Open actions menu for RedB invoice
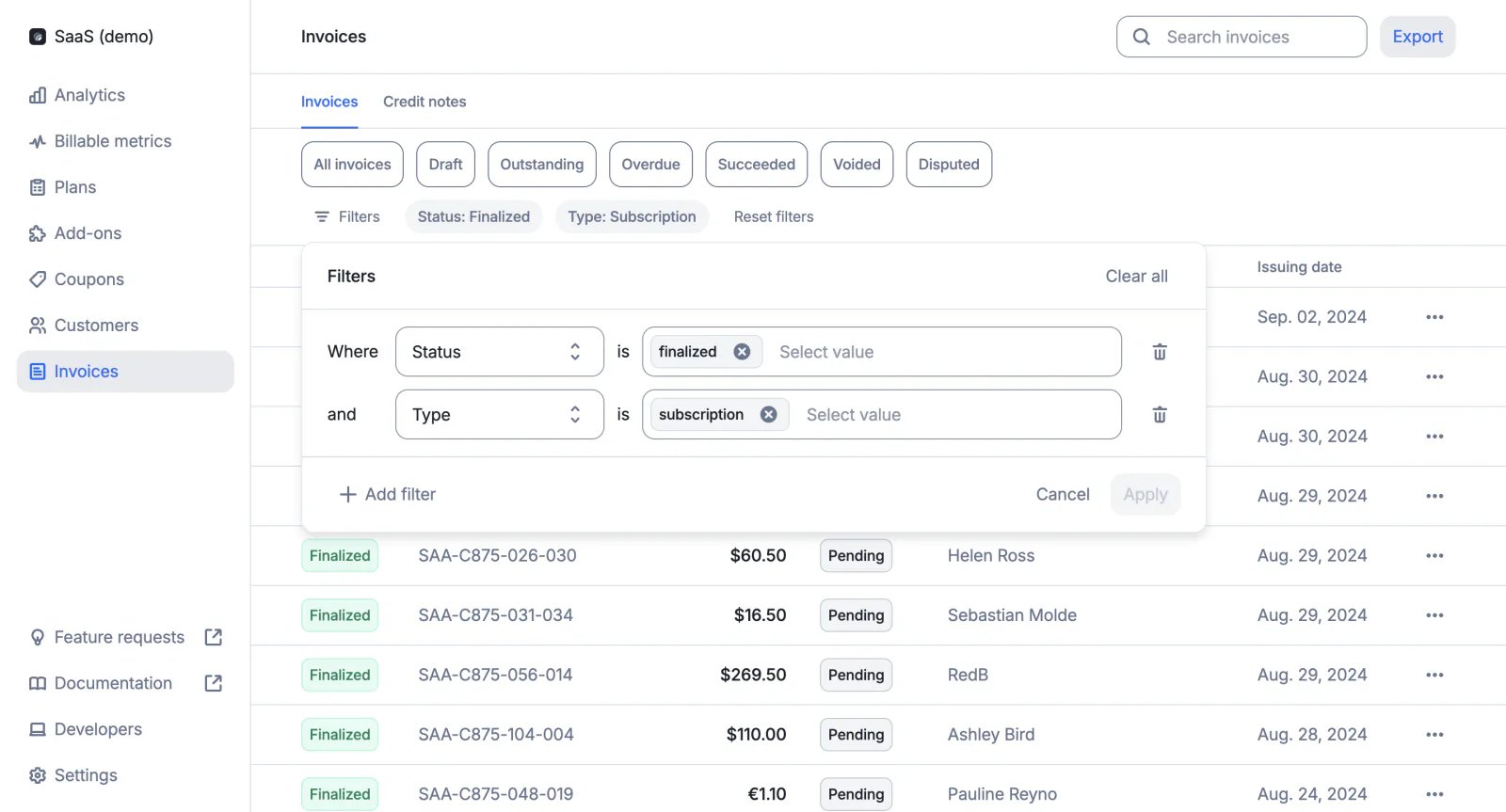 [1434, 675]
